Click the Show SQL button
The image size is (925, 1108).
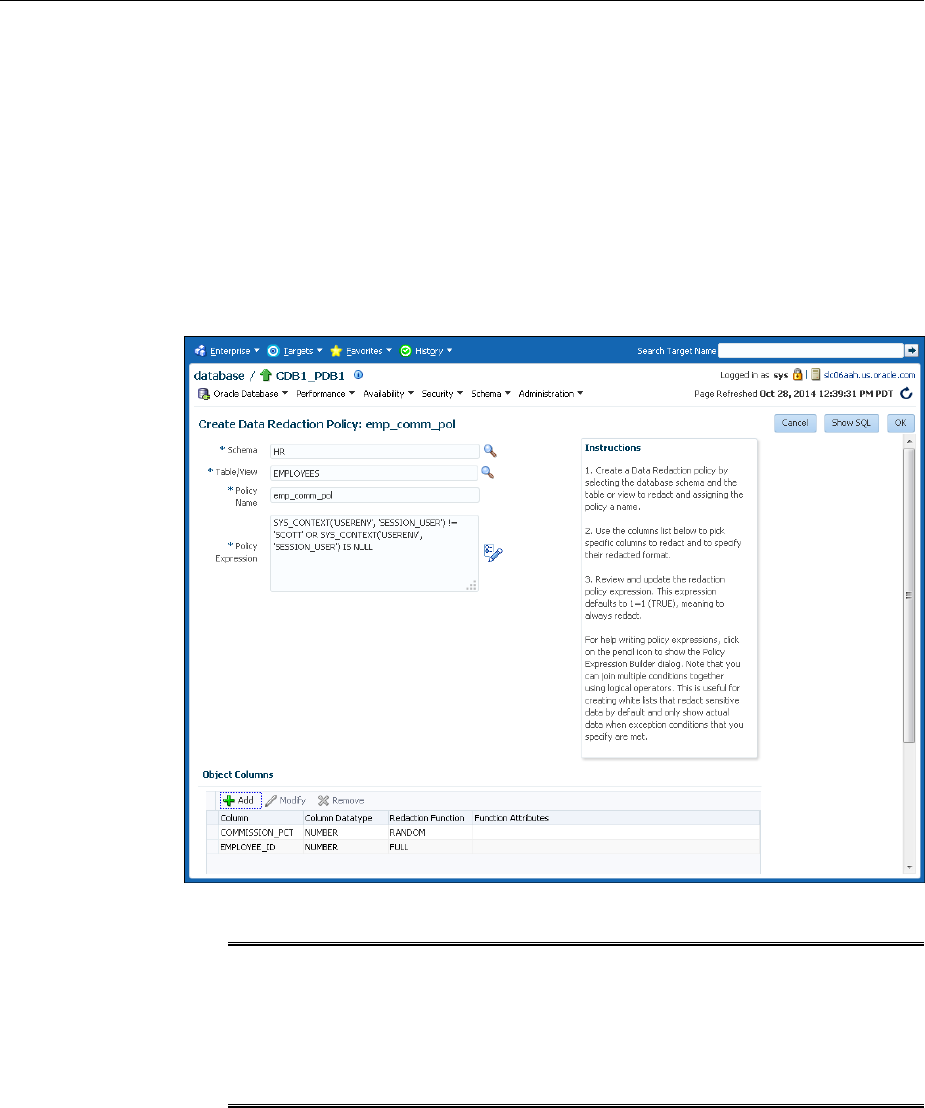(851, 423)
